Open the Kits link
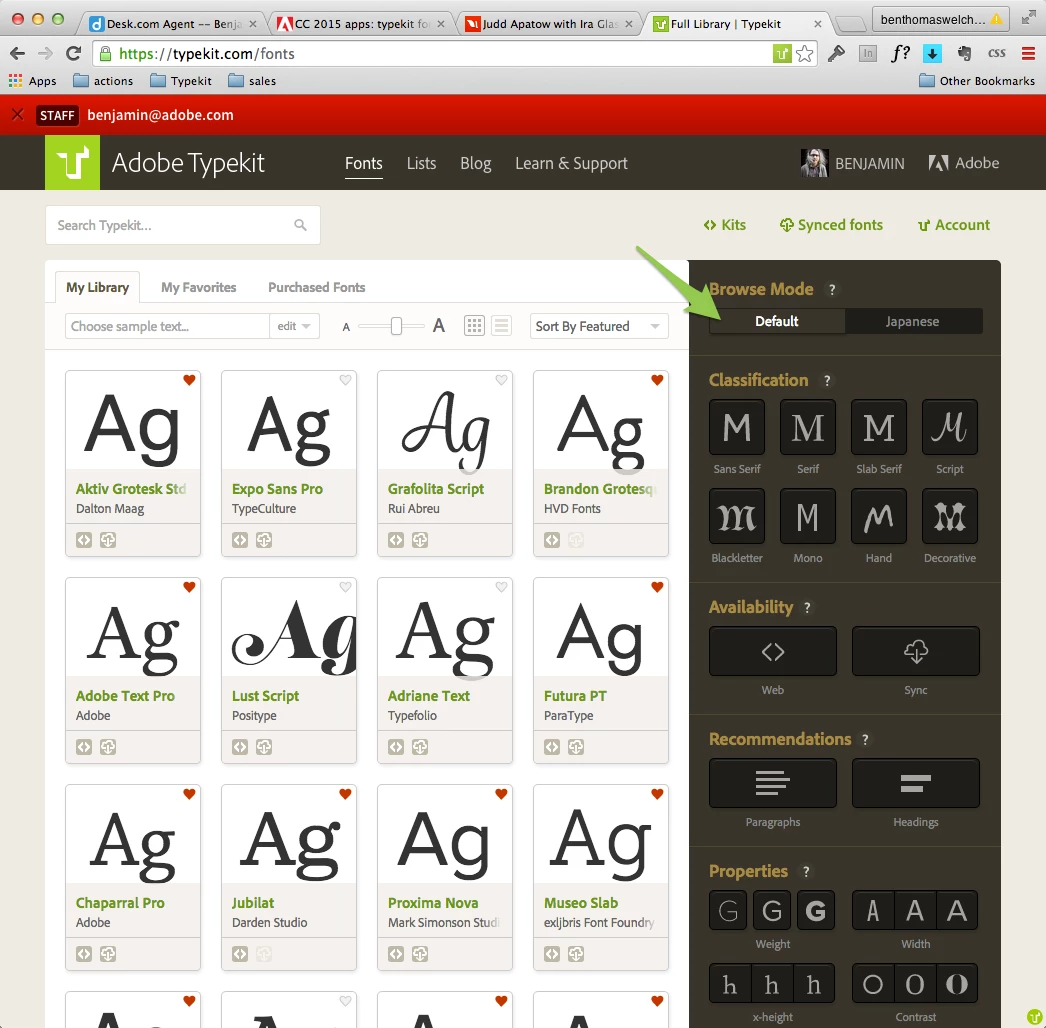 click(x=724, y=225)
